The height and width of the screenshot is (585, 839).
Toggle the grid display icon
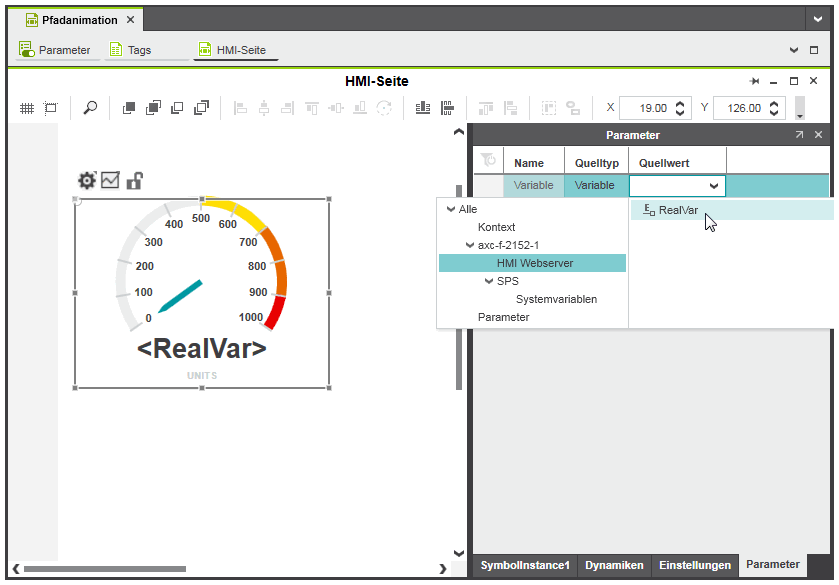[27, 108]
